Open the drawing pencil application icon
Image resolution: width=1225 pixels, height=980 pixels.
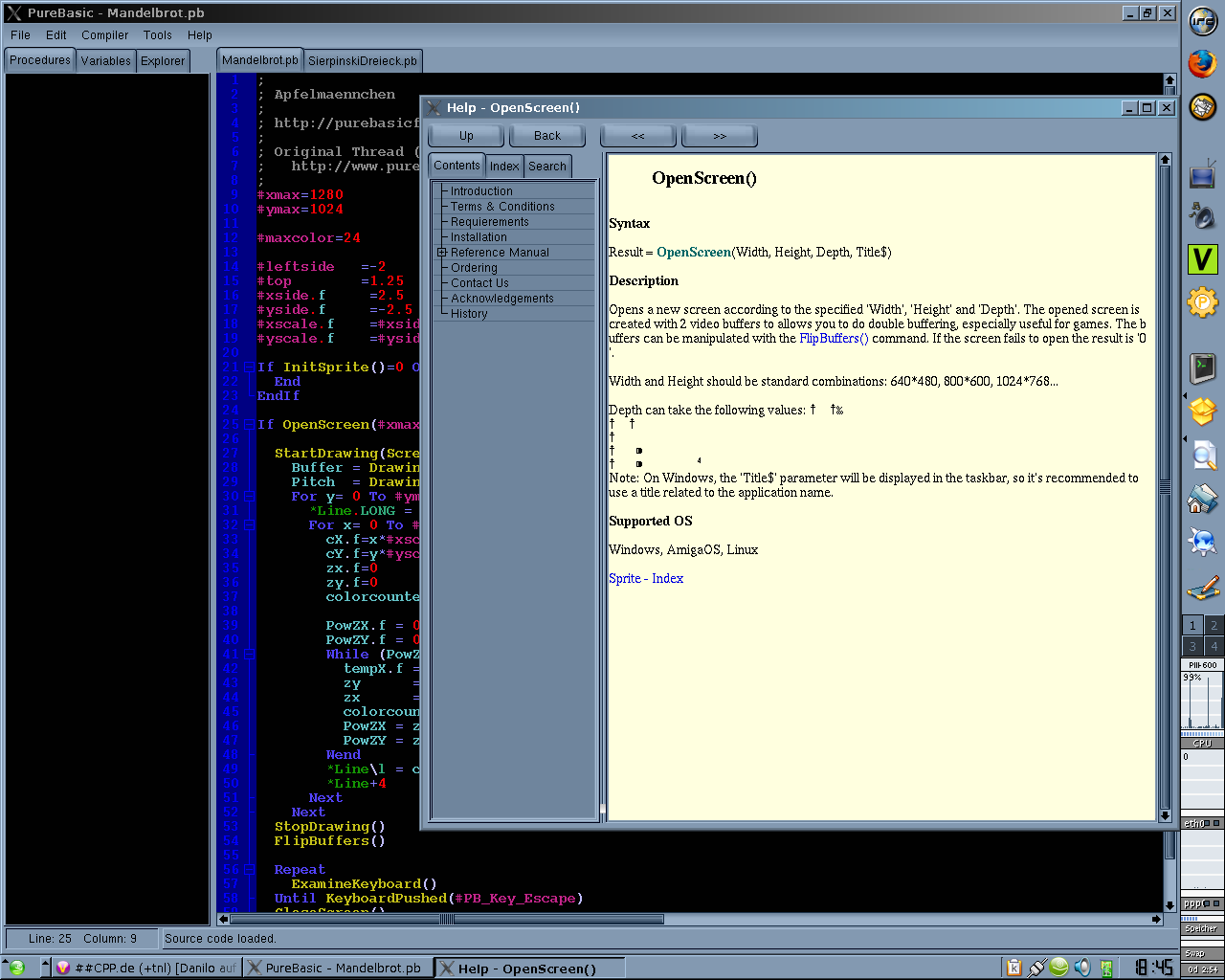[x=1202, y=588]
